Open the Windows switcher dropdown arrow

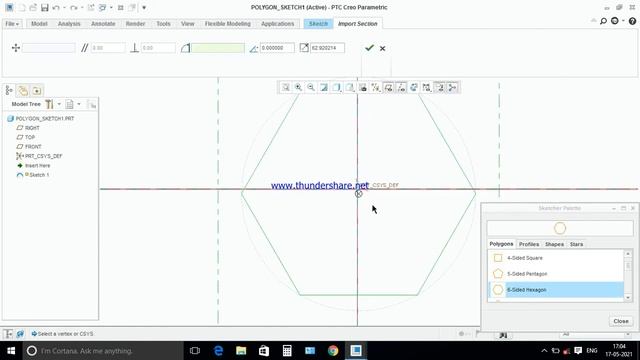(111, 7)
